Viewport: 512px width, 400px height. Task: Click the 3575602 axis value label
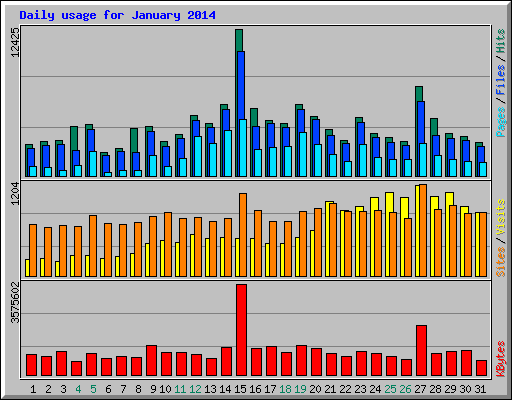(x=15, y=303)
